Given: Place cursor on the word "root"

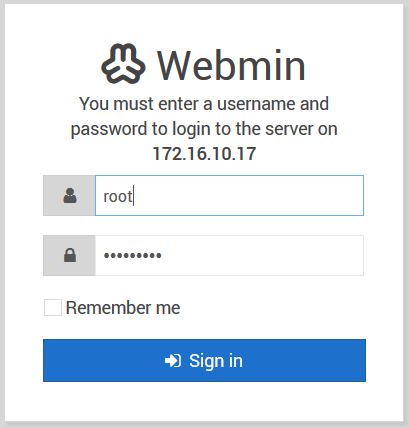Looking at the screenshot, I should pos(118,196).
